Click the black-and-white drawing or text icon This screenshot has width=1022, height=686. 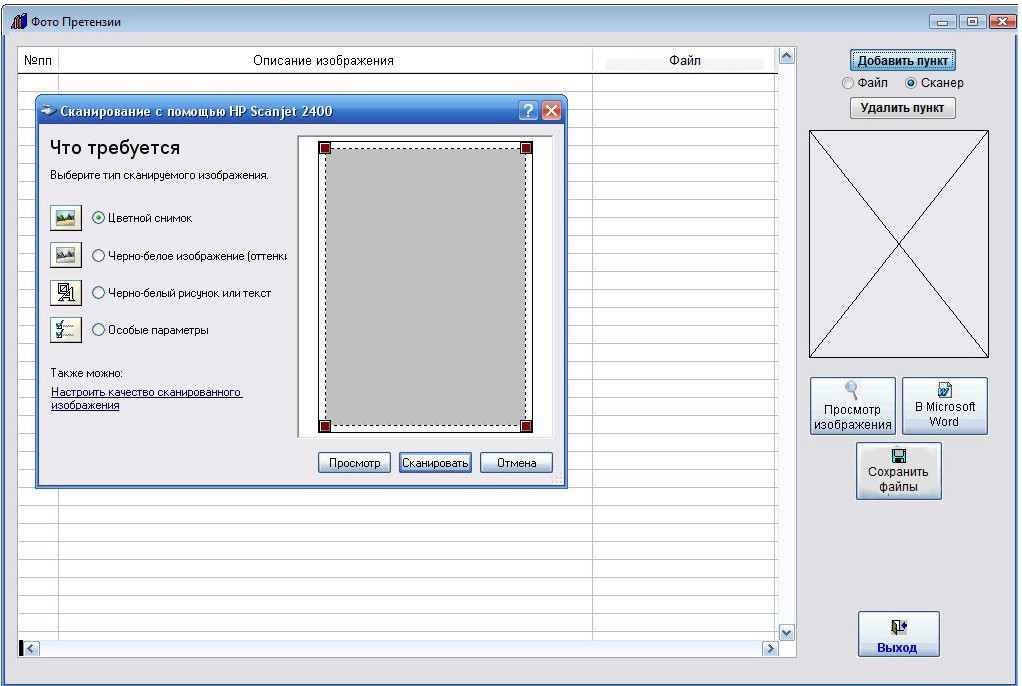click(x=66, y=292)
